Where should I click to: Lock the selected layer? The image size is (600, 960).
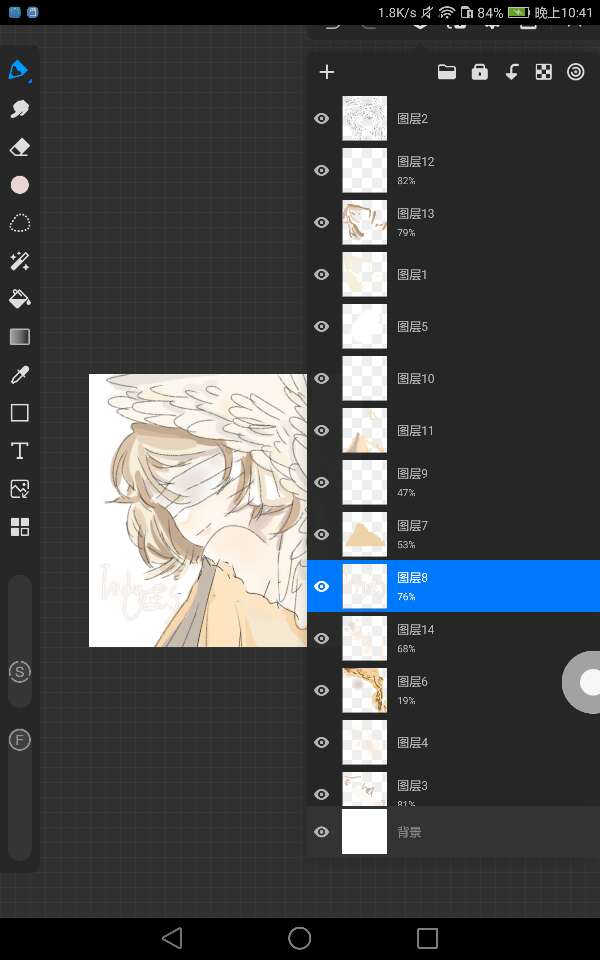coord(479,72)
